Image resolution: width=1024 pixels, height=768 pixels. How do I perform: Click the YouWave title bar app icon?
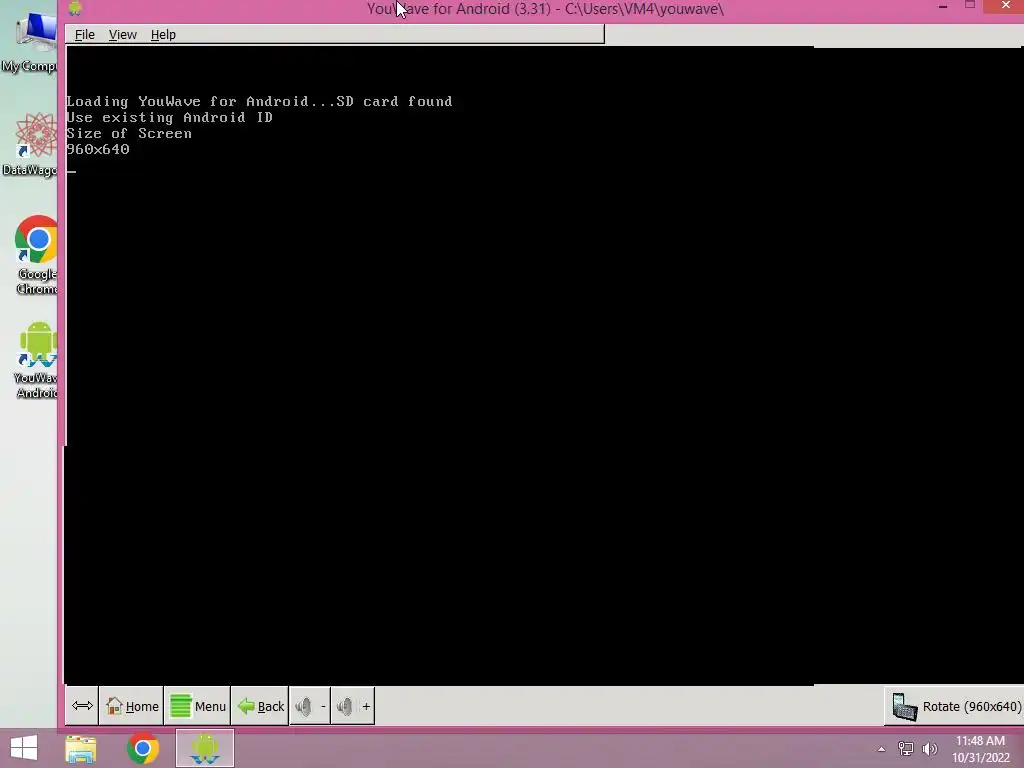tap(75, 8)
